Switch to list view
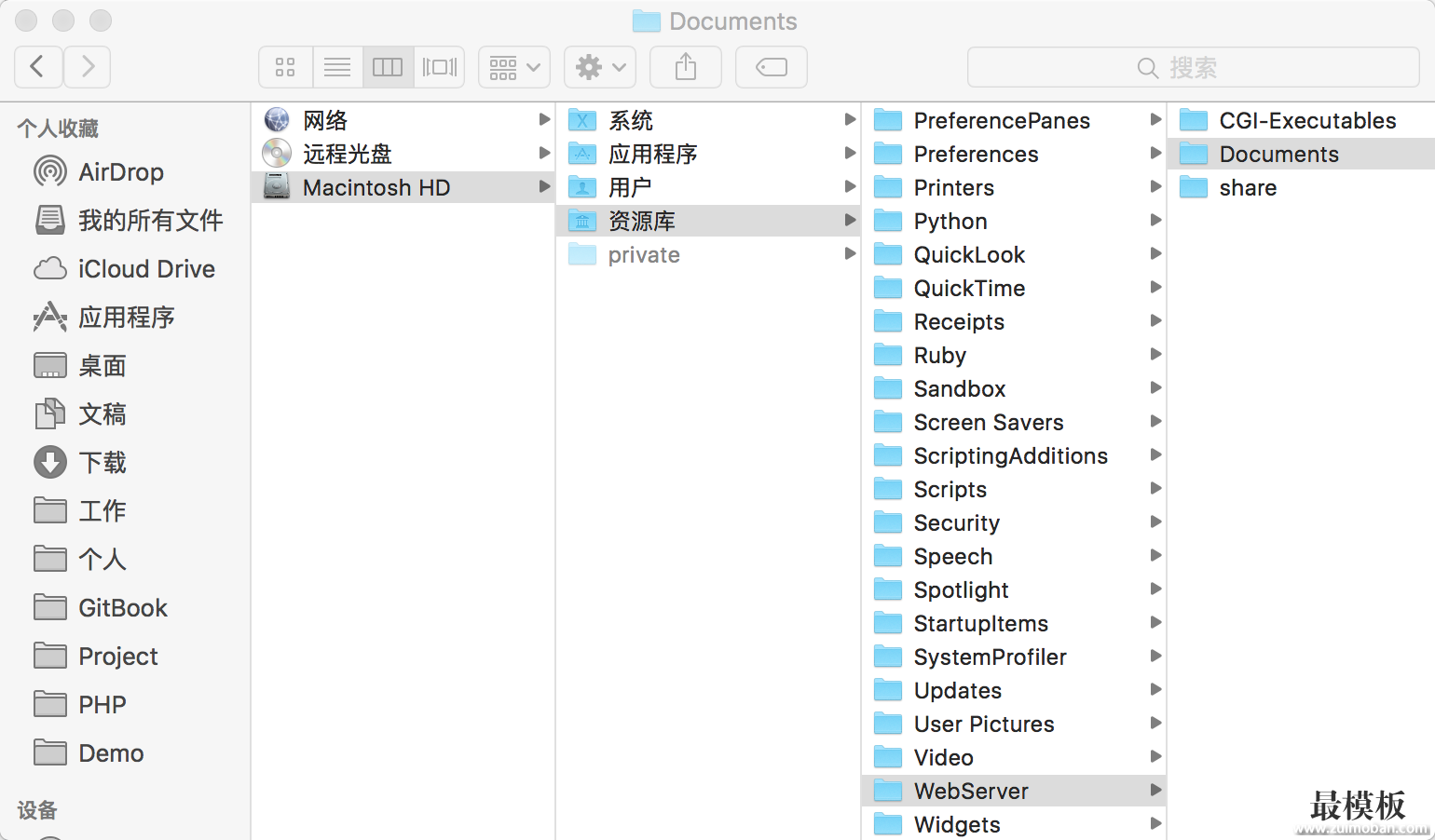 (337, 67)
